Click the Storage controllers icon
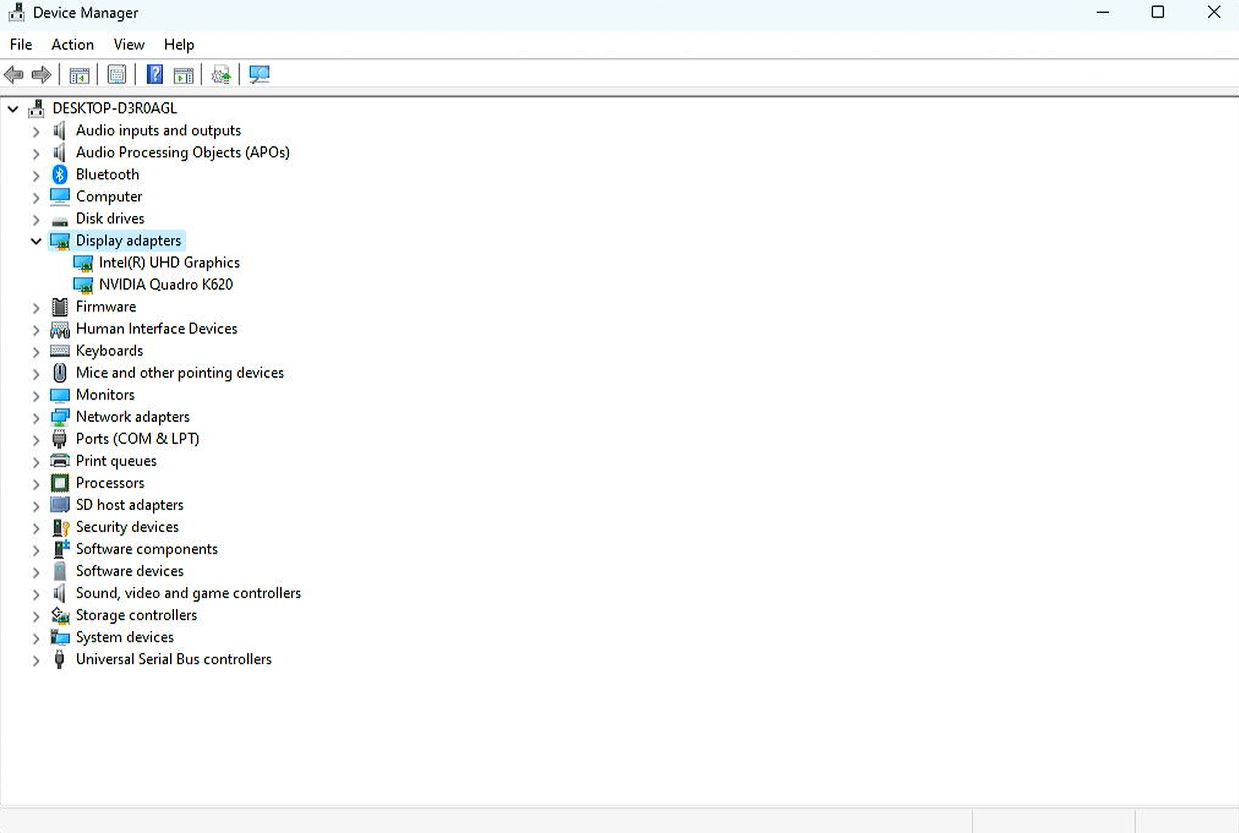 [x=60, y=615]
